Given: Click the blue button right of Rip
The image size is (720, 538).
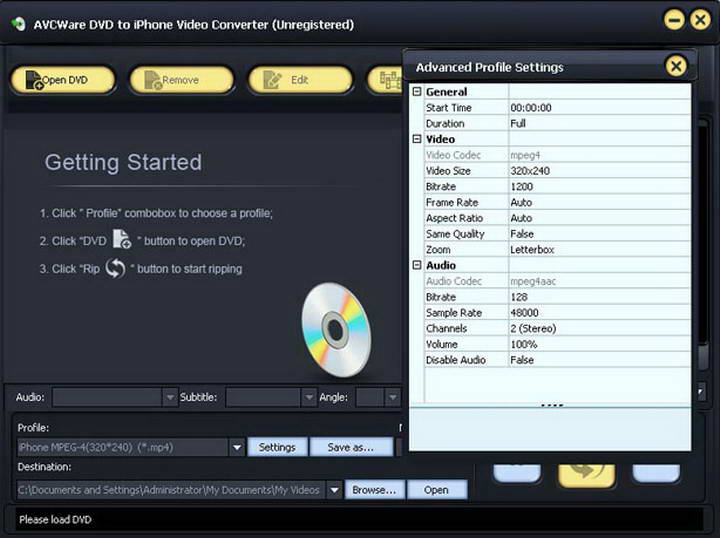Looking at the screenshot, I should point(656,473).
